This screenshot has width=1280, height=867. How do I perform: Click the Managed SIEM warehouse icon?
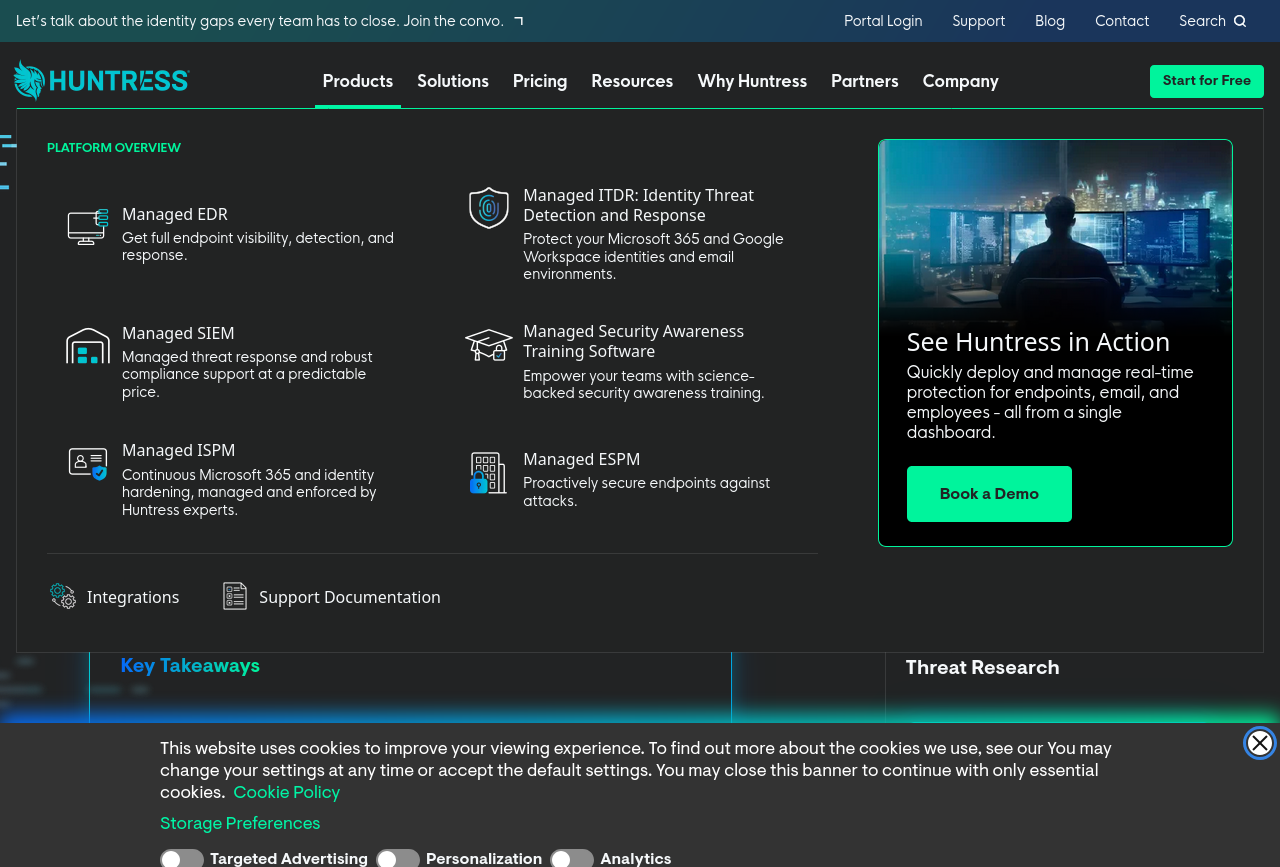point(88,346)
